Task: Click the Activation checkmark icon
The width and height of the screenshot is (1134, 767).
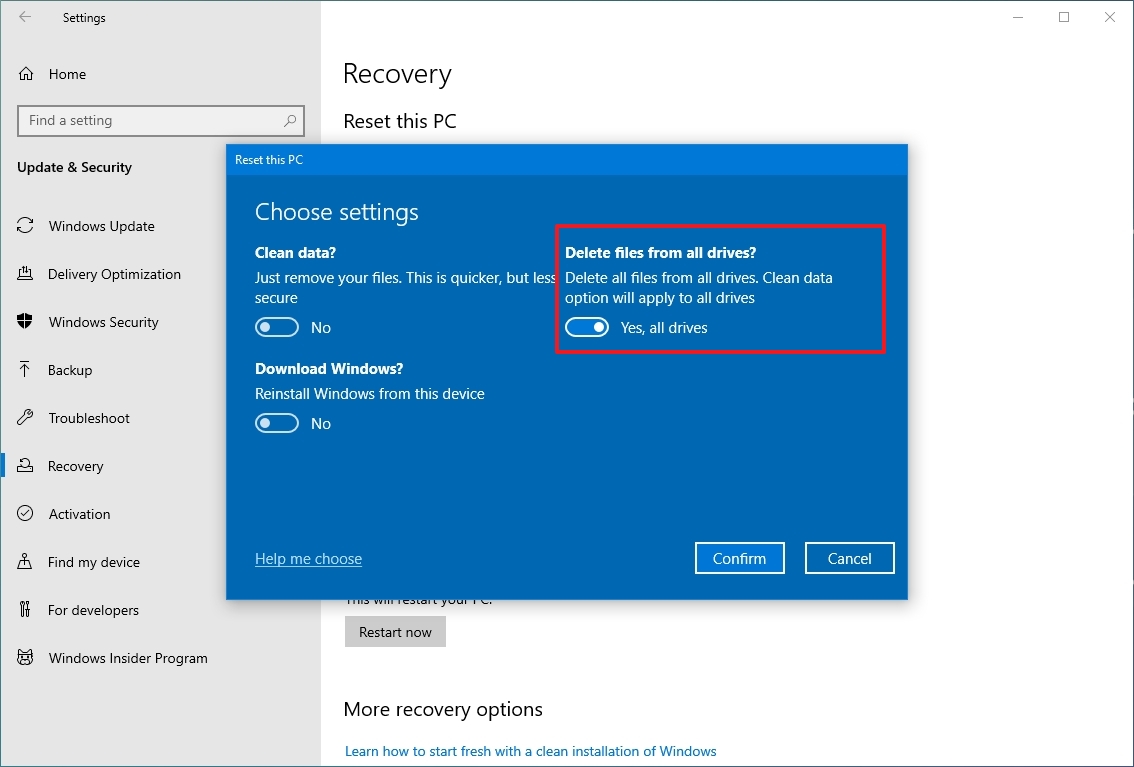Action: coord(25,513)
